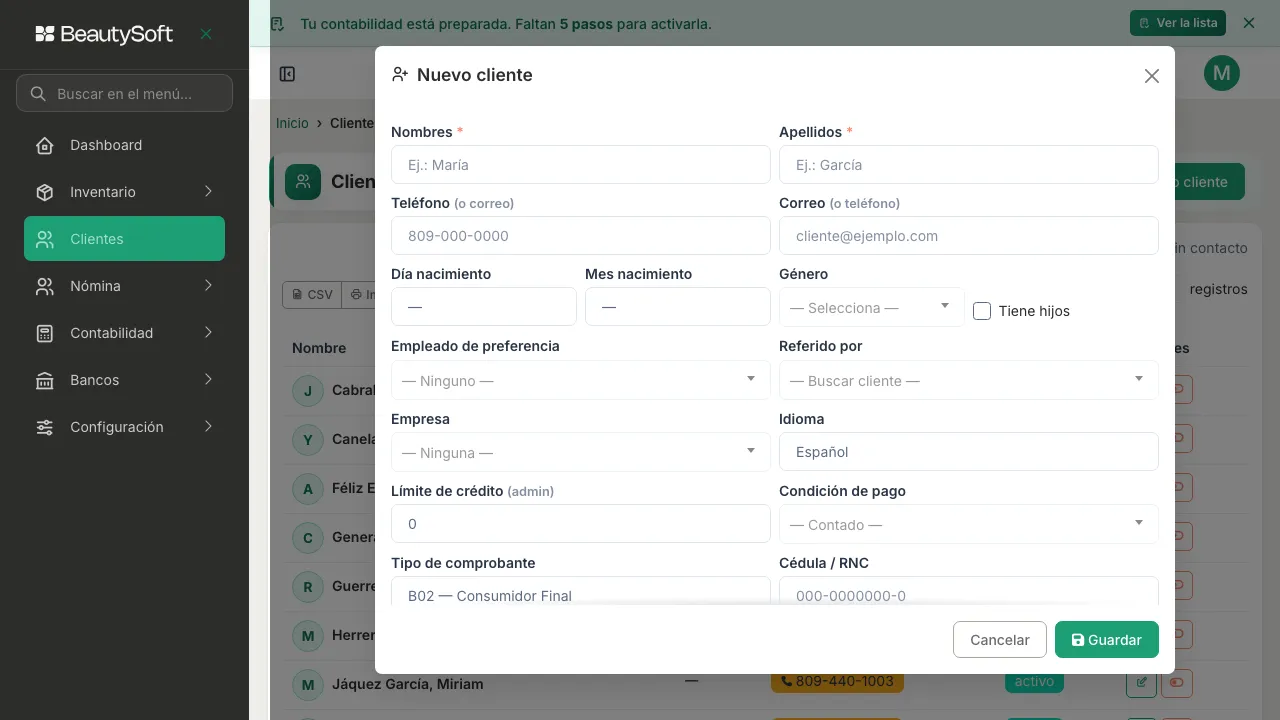Click the Inventario box icon

45,192
